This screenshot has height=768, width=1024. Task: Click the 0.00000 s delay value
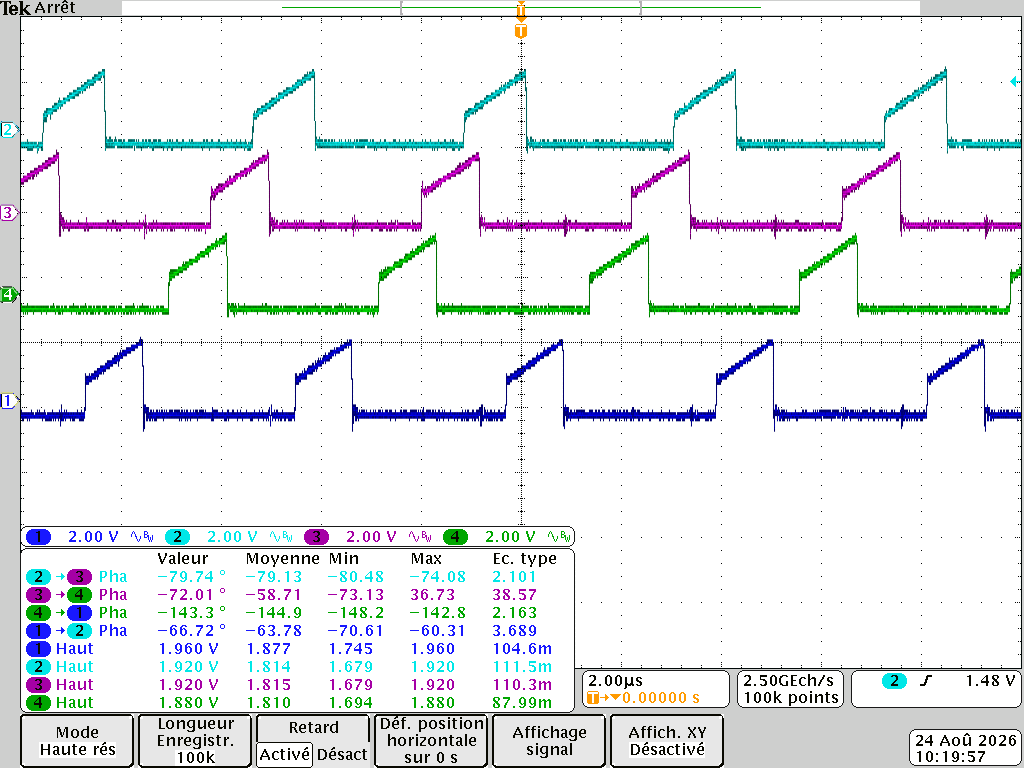(660, 698)
